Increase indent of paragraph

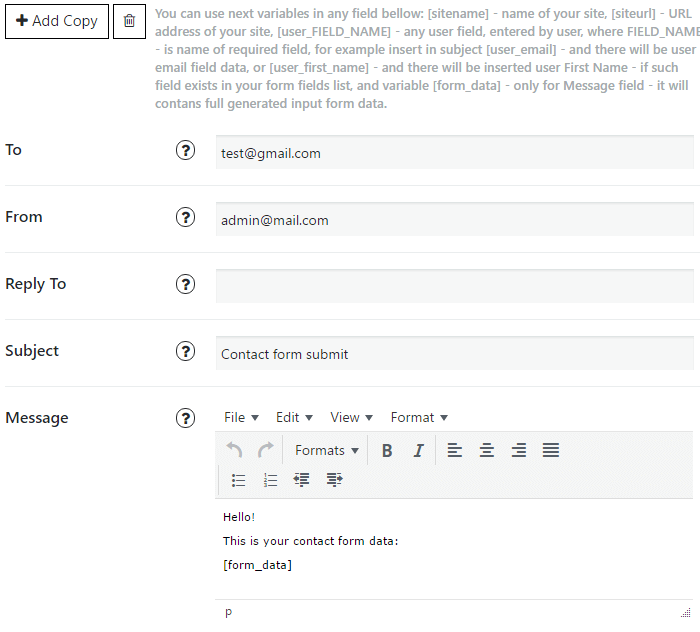pos(334,480)
